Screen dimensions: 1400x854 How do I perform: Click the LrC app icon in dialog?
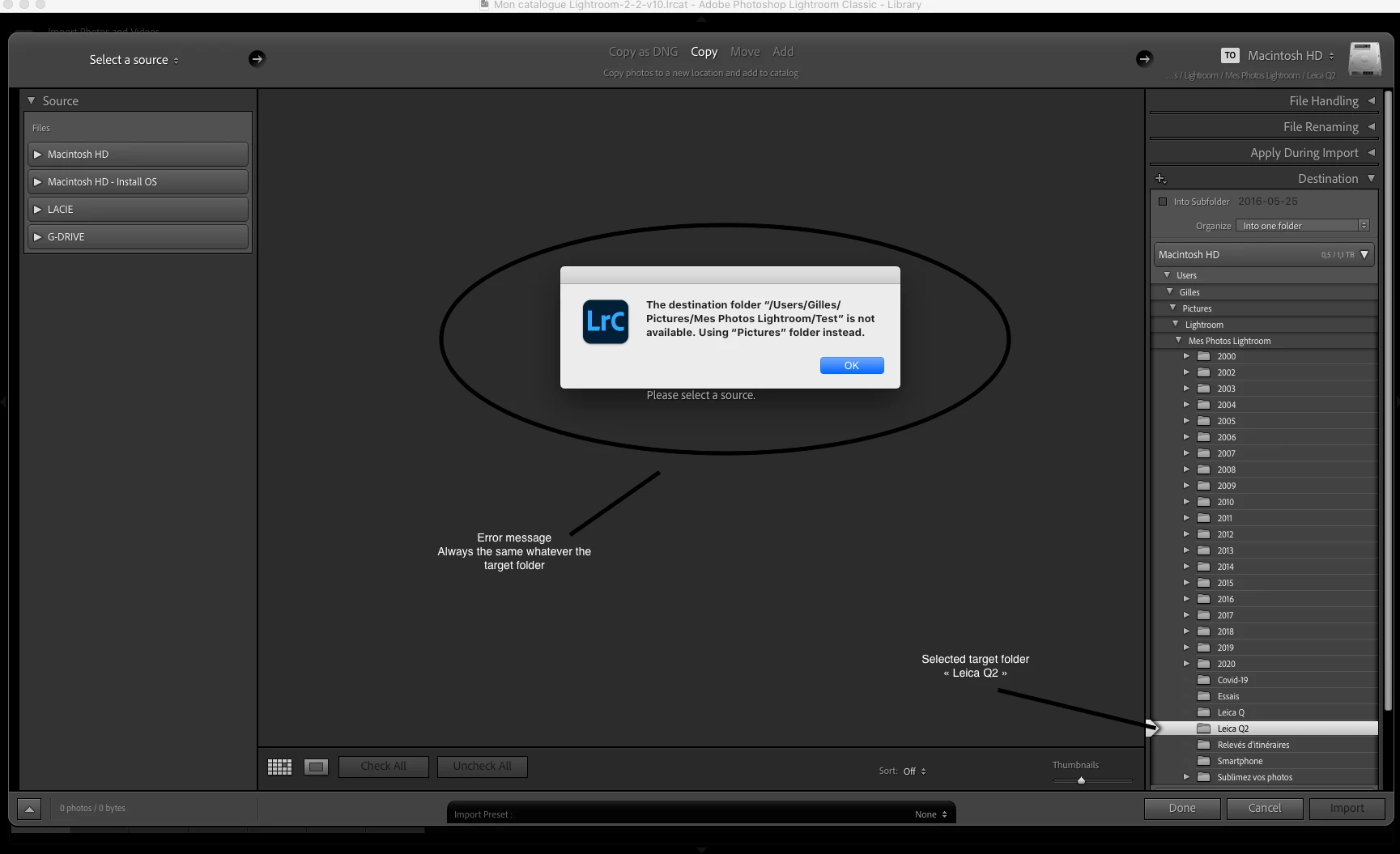(606, 321)
